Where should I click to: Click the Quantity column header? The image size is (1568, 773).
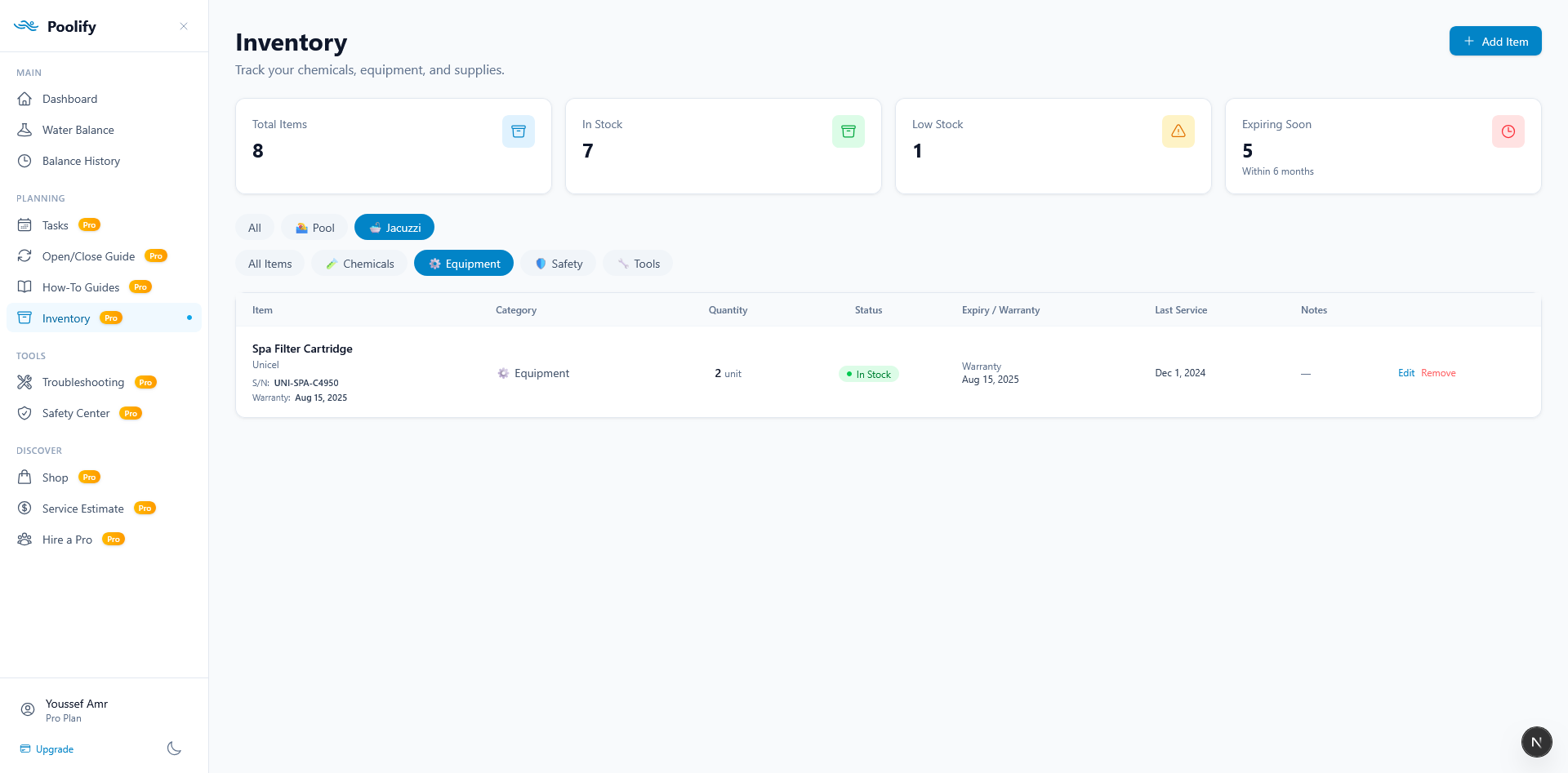[x=728, y=310]
